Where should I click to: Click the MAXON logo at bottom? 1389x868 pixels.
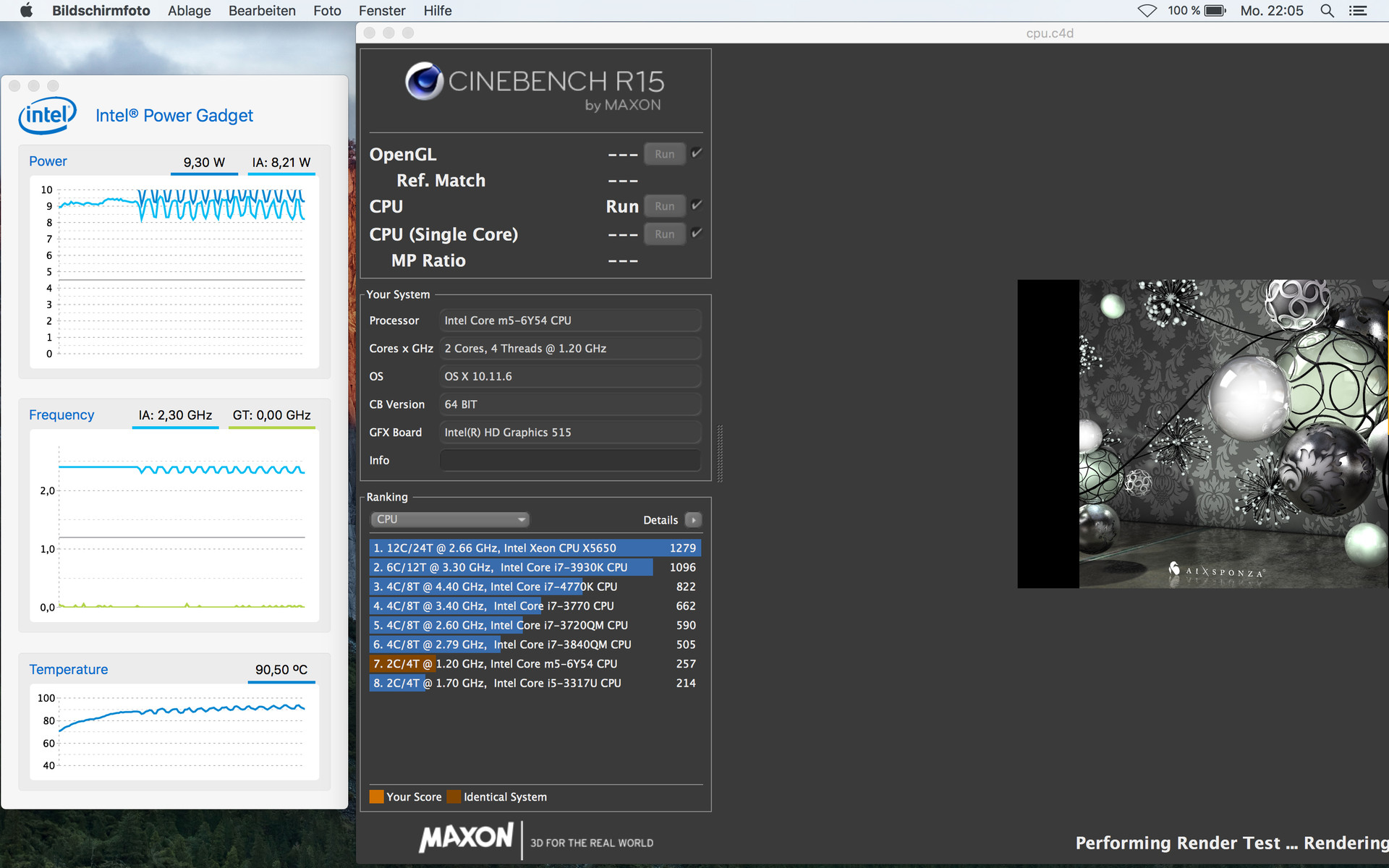(x=467, y=838)
